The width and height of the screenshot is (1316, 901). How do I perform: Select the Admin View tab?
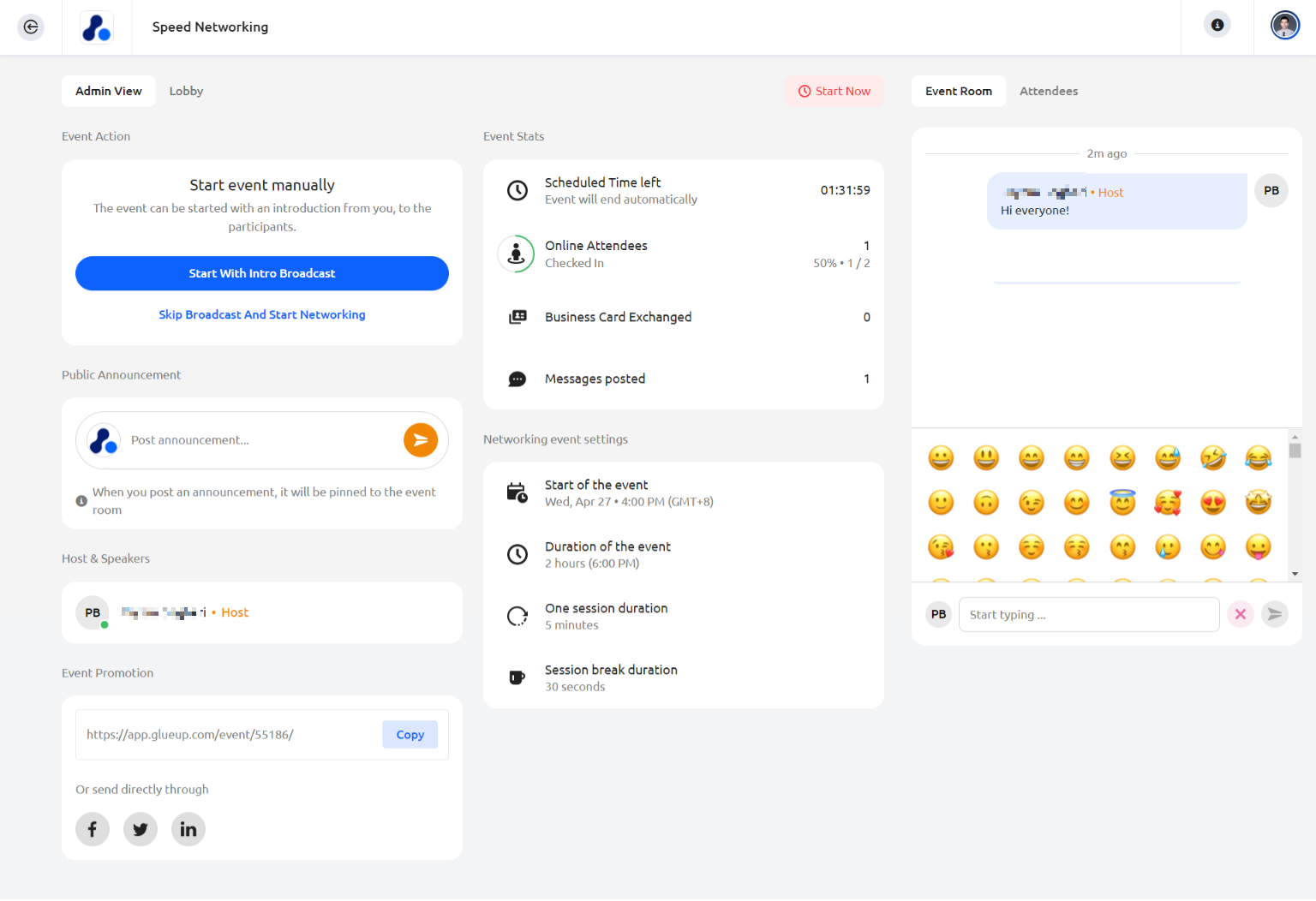coord(109,92)
